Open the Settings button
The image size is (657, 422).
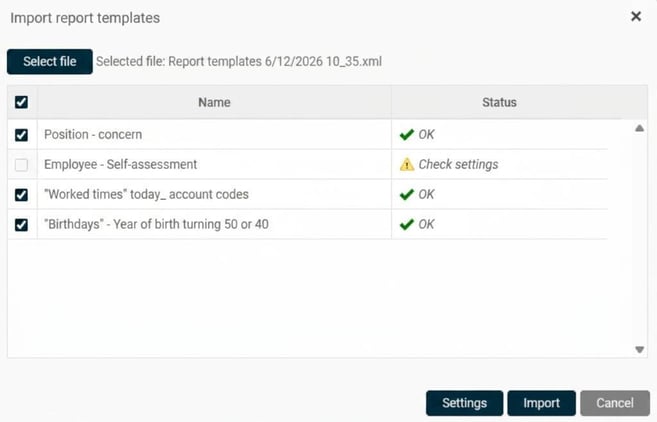click(x=464, y=403)
